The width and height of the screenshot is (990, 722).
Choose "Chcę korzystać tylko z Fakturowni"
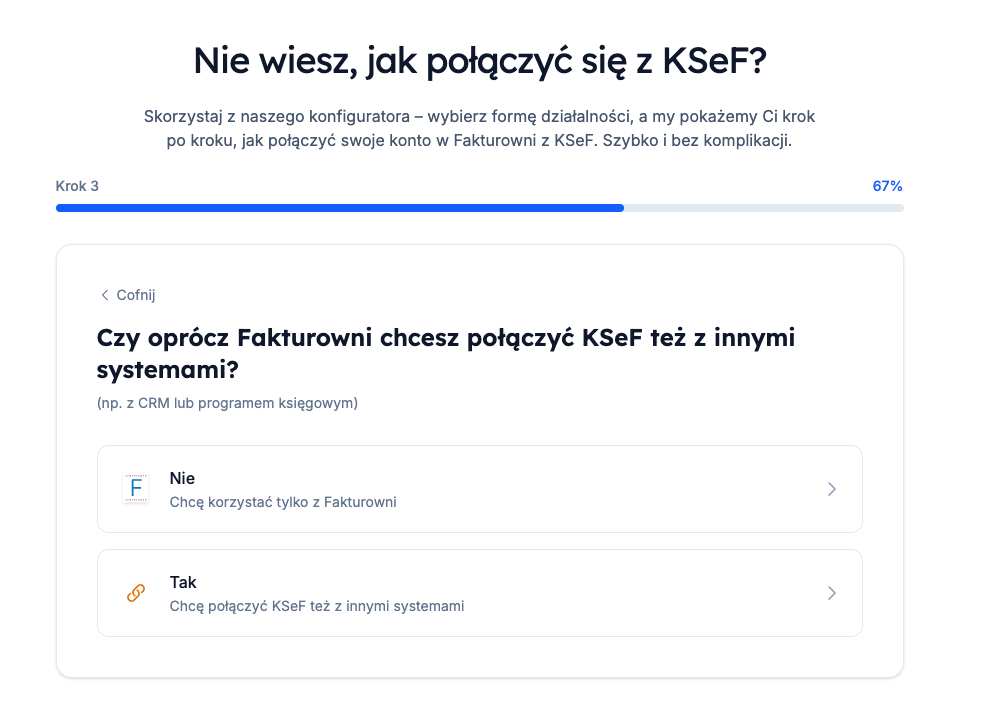click(283, 502)
